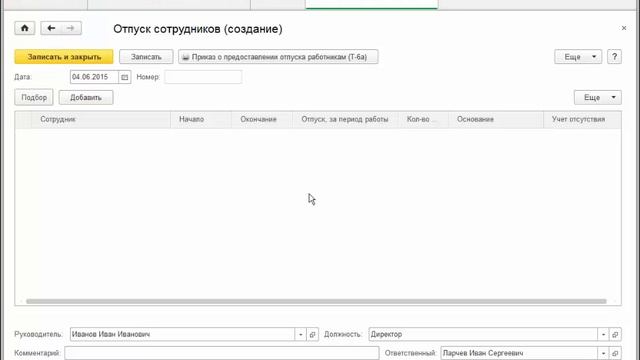Focus the Комментарий input field

coord(222,353)
